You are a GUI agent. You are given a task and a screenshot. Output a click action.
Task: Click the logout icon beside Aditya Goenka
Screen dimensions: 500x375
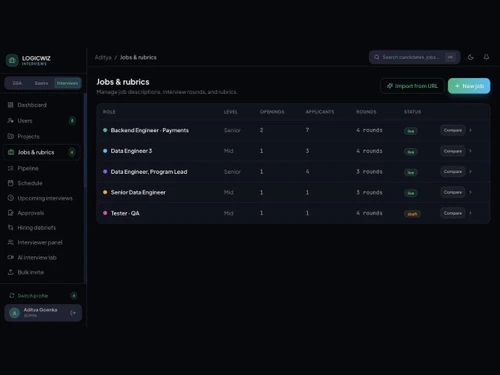tap(73, 313)
